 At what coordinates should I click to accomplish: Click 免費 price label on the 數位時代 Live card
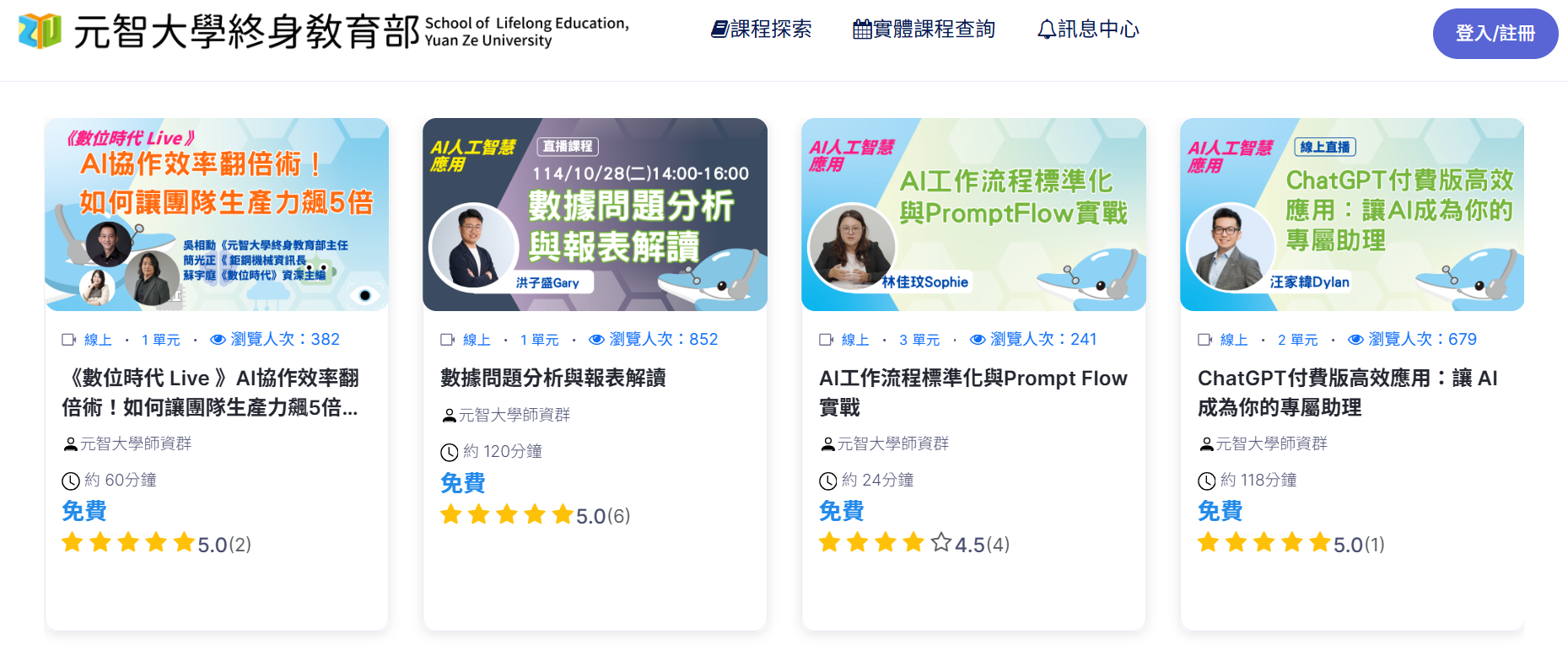pyautogui.click(x=84, y=511)
